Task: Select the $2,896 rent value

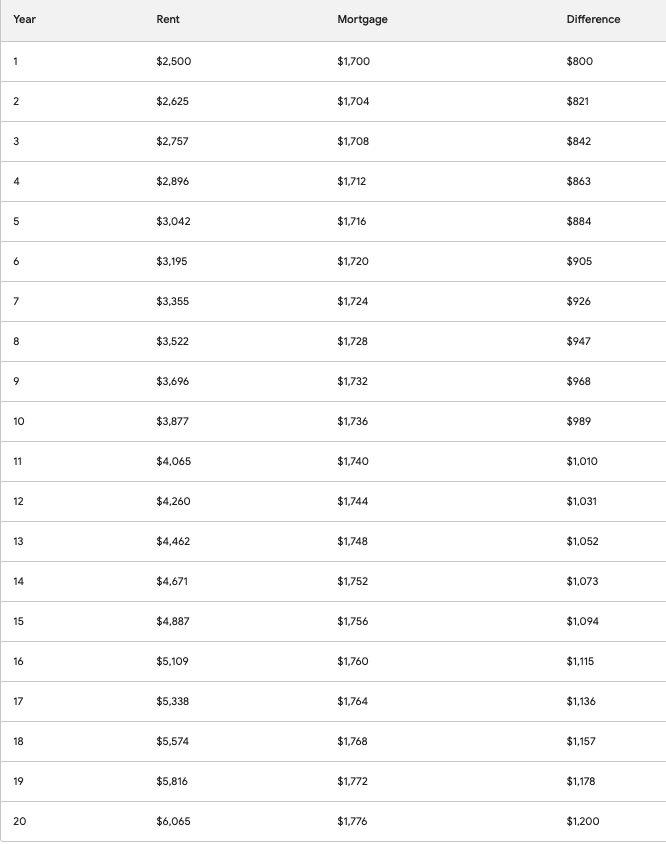Action: tap(173, 182)
